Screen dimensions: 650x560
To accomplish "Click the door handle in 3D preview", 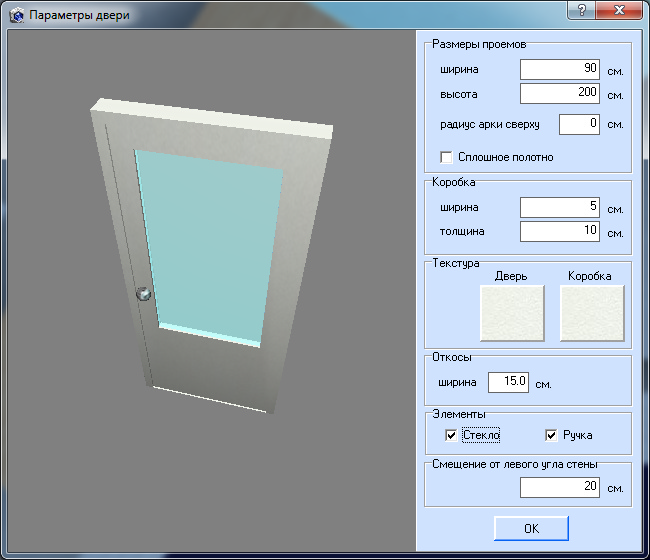I will (145, 293).
